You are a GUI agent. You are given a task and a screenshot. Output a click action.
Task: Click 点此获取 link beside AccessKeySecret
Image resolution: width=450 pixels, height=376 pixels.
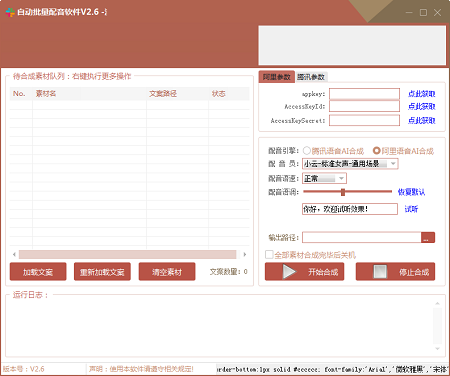422,120
